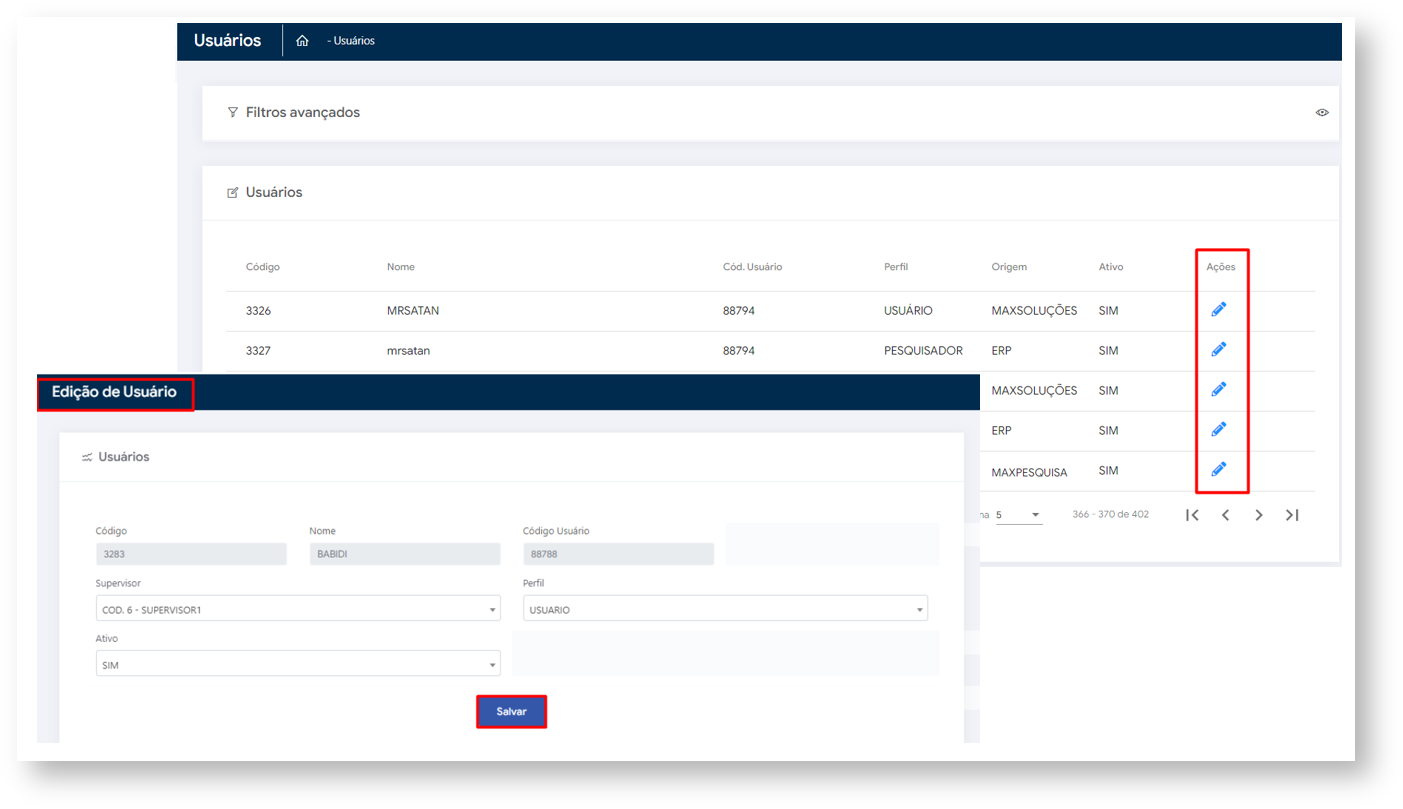Open the Ativo dropdown
The width and height of the screenshot is (1403, 809).
tap(298, 664)
